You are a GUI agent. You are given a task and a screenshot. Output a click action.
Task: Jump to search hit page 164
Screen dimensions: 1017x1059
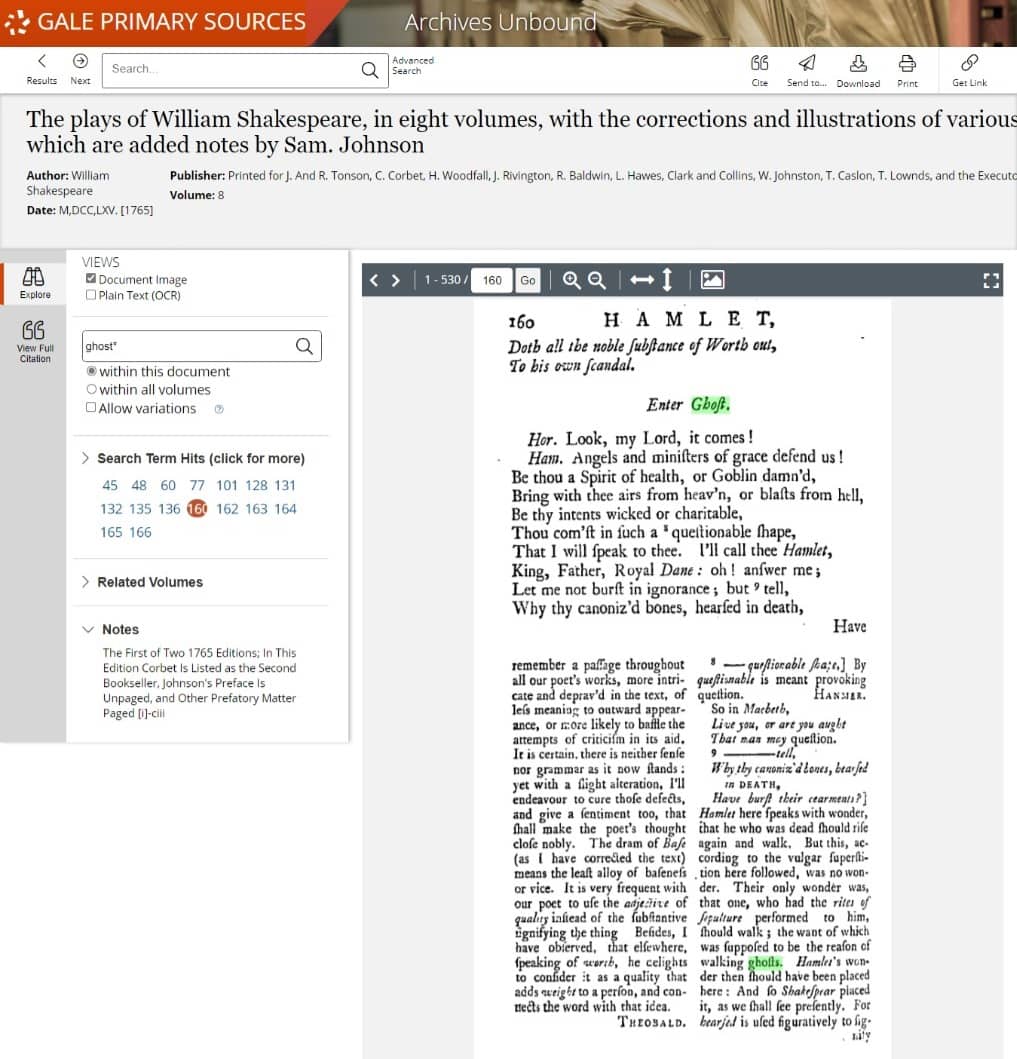(x=286, y=509)
